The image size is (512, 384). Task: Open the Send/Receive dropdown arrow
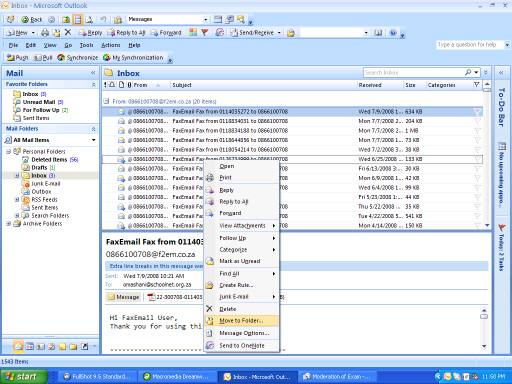click(x=279, y=33)
